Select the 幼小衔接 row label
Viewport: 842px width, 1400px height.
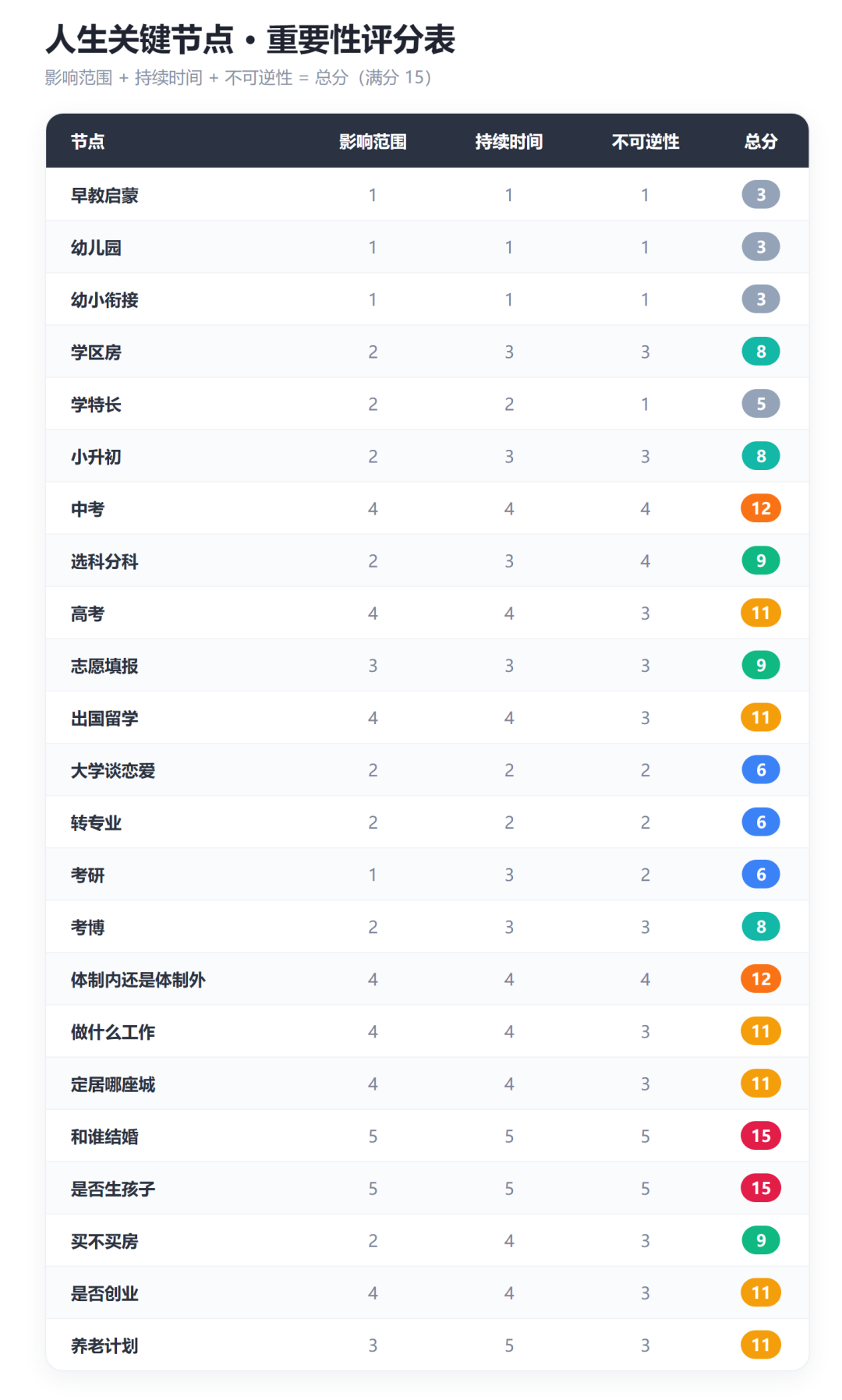click(x=104, y=299)
